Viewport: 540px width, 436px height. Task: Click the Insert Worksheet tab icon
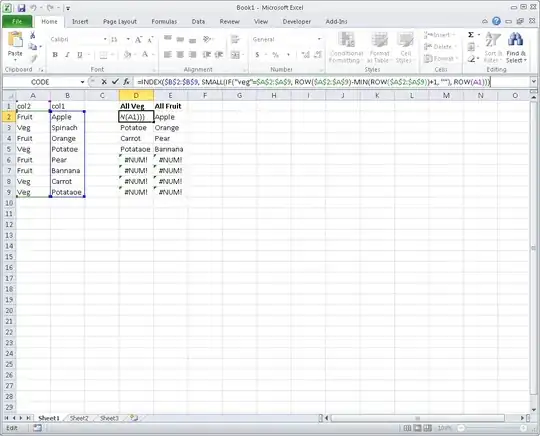coord(134,418)
